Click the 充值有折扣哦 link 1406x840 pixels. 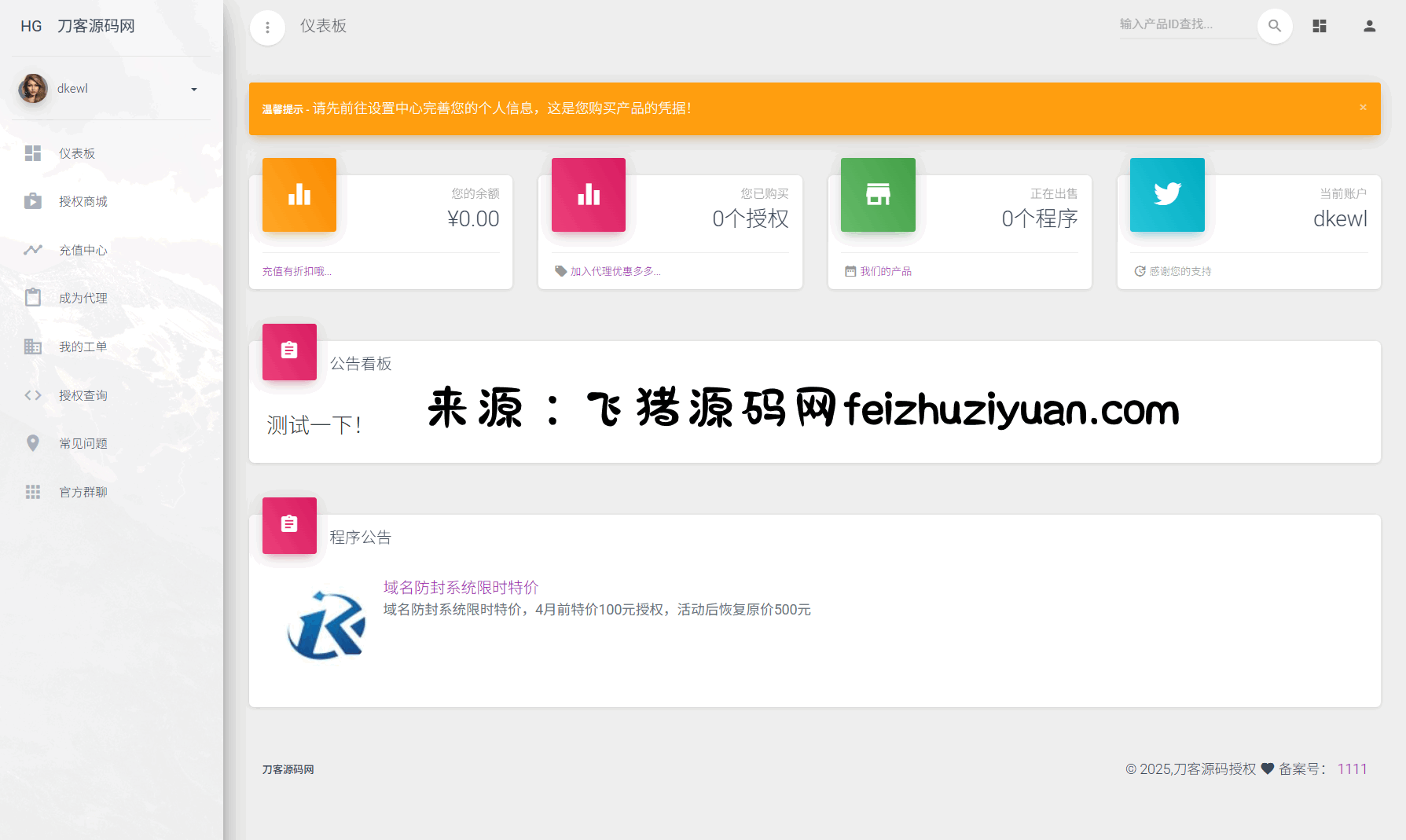296,271
